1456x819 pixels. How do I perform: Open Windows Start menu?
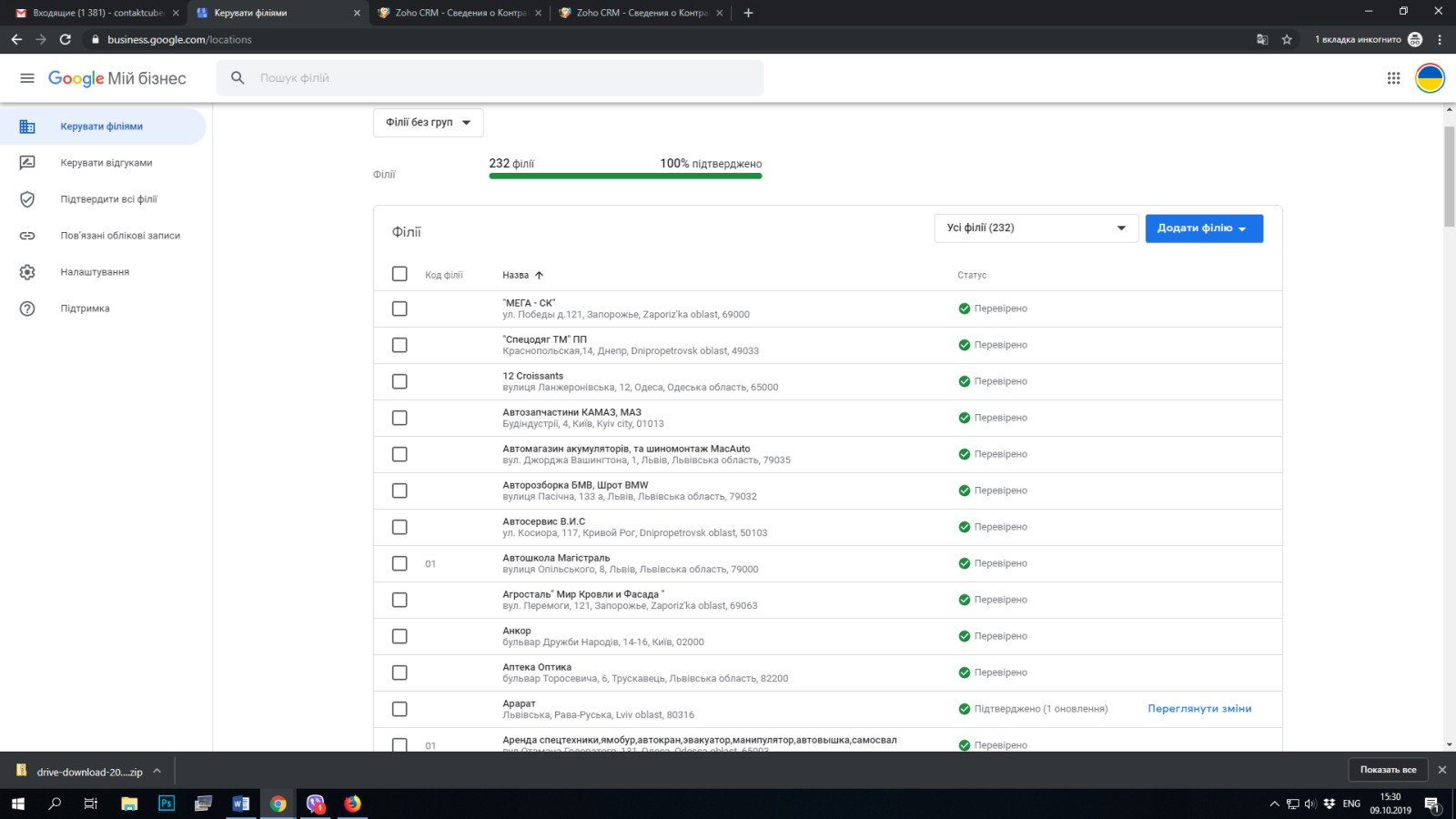pos(18,804)
